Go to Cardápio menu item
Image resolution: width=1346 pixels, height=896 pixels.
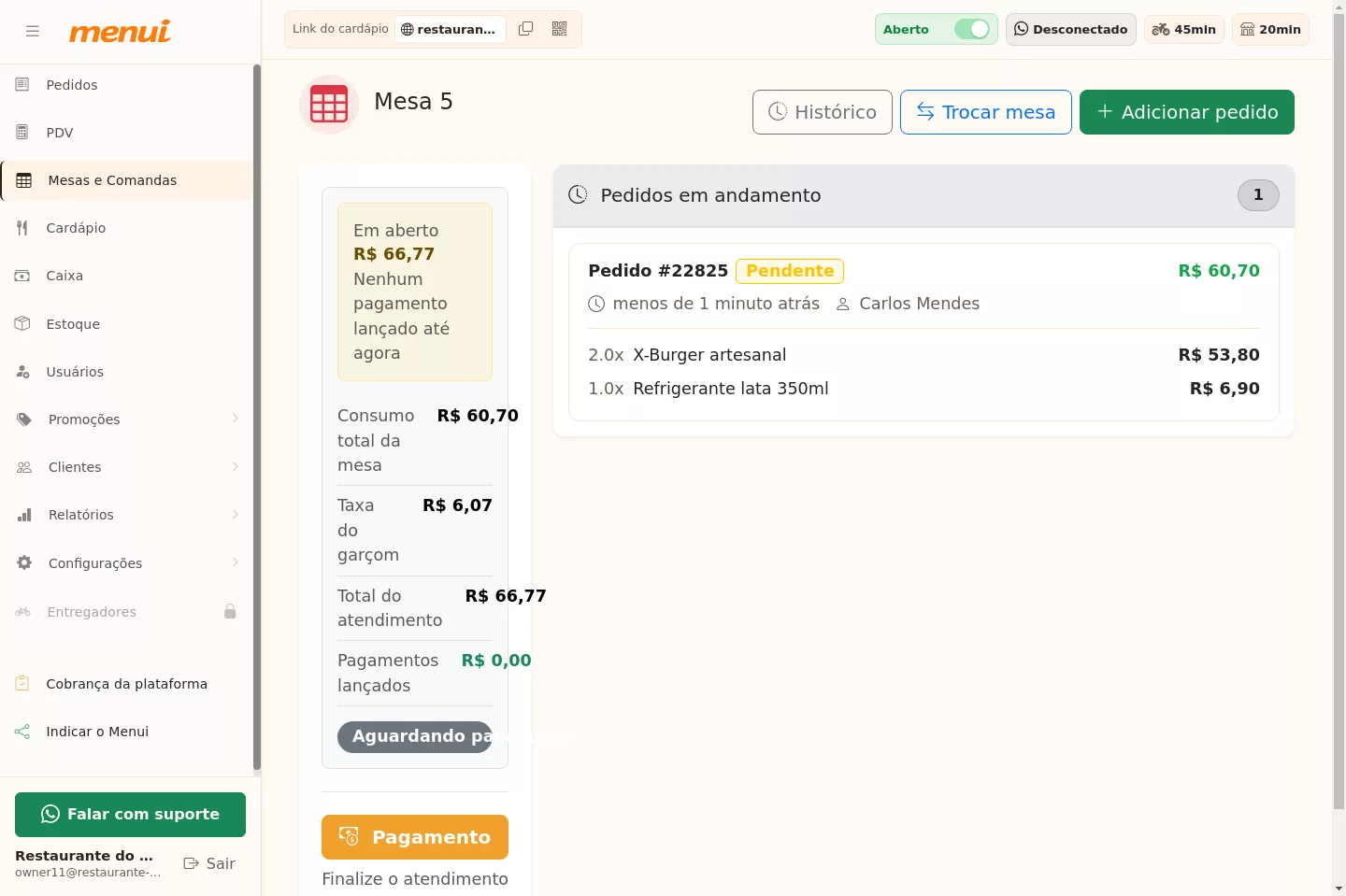pos(127,228)
